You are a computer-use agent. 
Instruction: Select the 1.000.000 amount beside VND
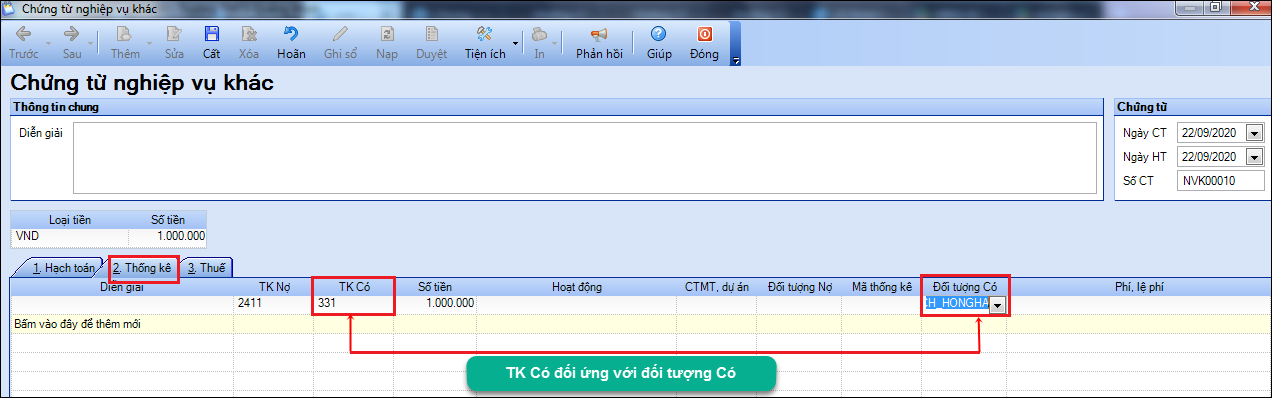(168, 236)
